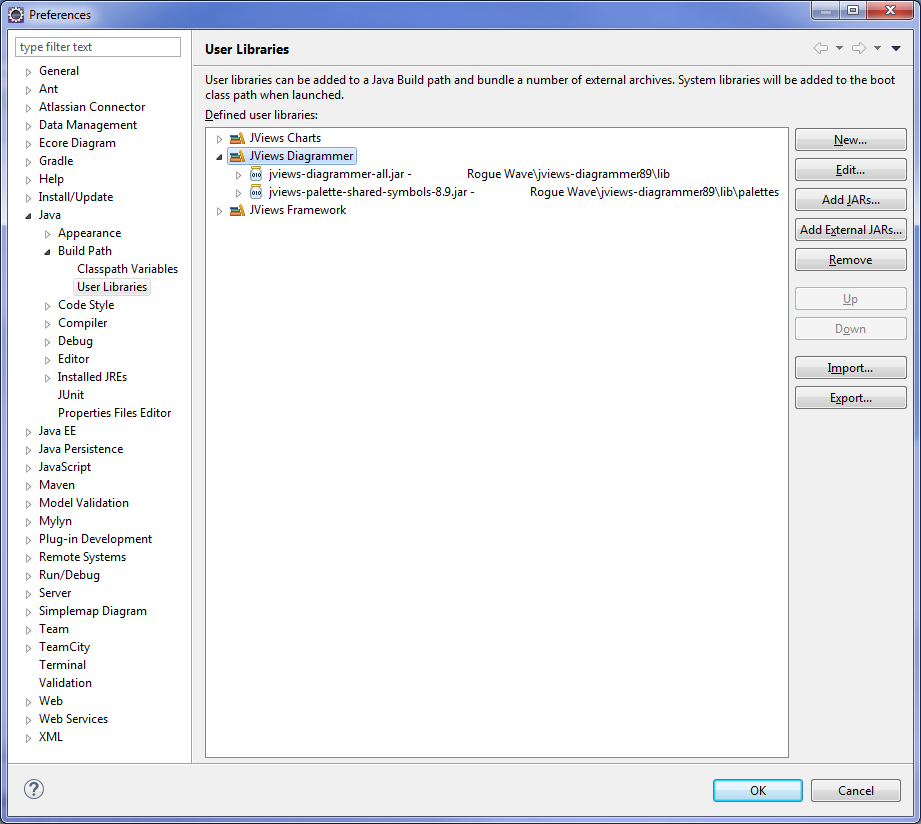Click the back navigation arrow icon

[821, 48]
